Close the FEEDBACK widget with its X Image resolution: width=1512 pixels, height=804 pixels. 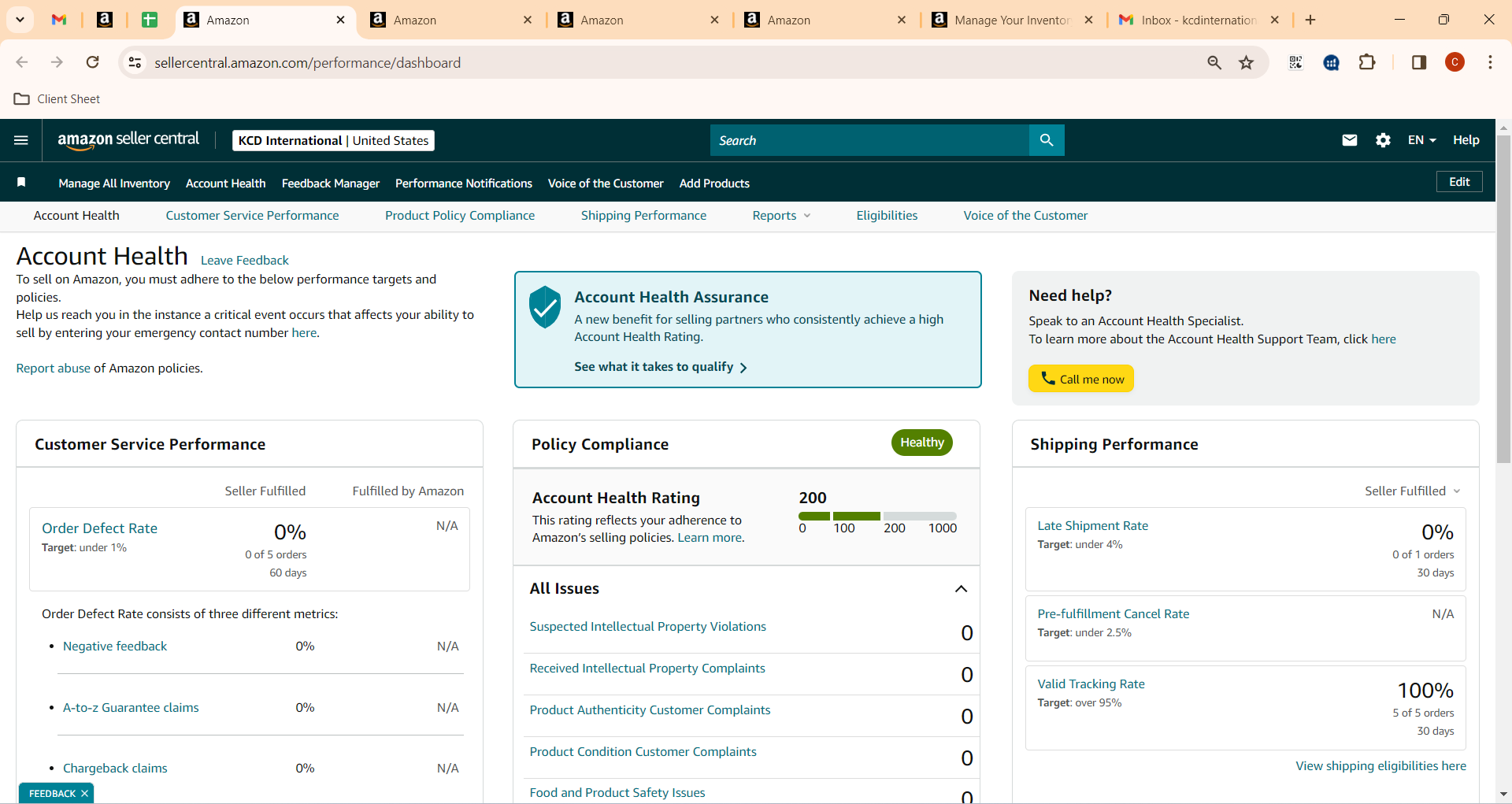[x=84, y=793]
